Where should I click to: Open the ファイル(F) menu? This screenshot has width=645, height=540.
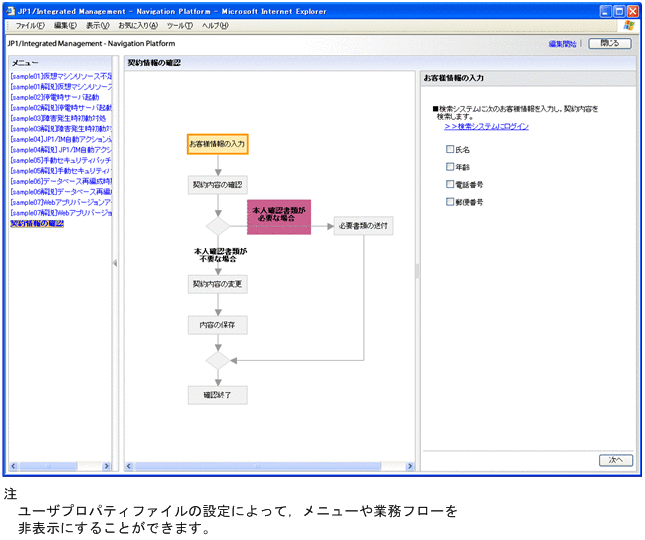[x=30, y=25]
